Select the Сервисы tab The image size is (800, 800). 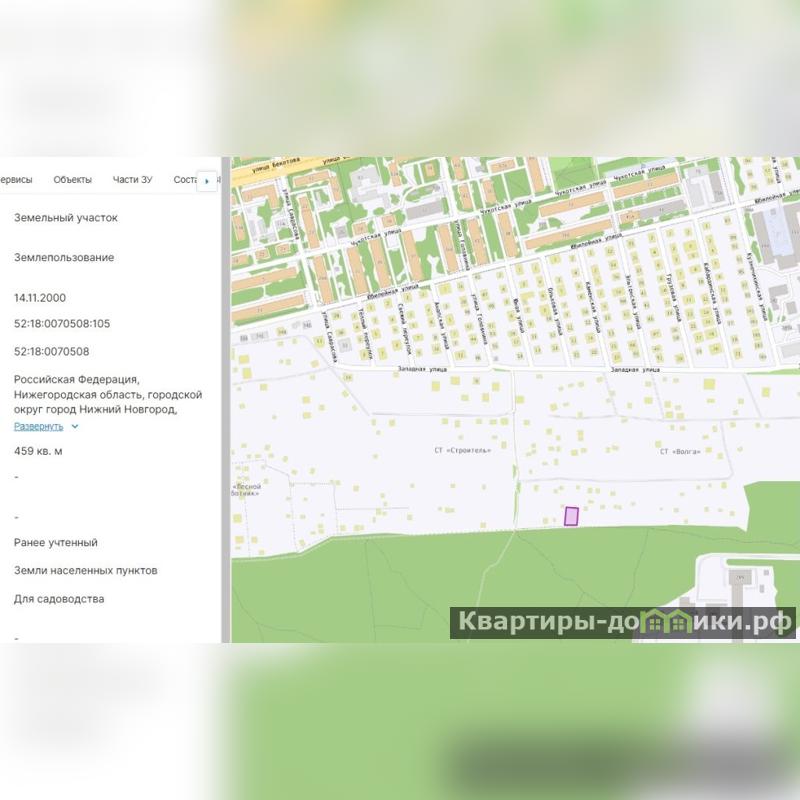(x=16, y=180)
